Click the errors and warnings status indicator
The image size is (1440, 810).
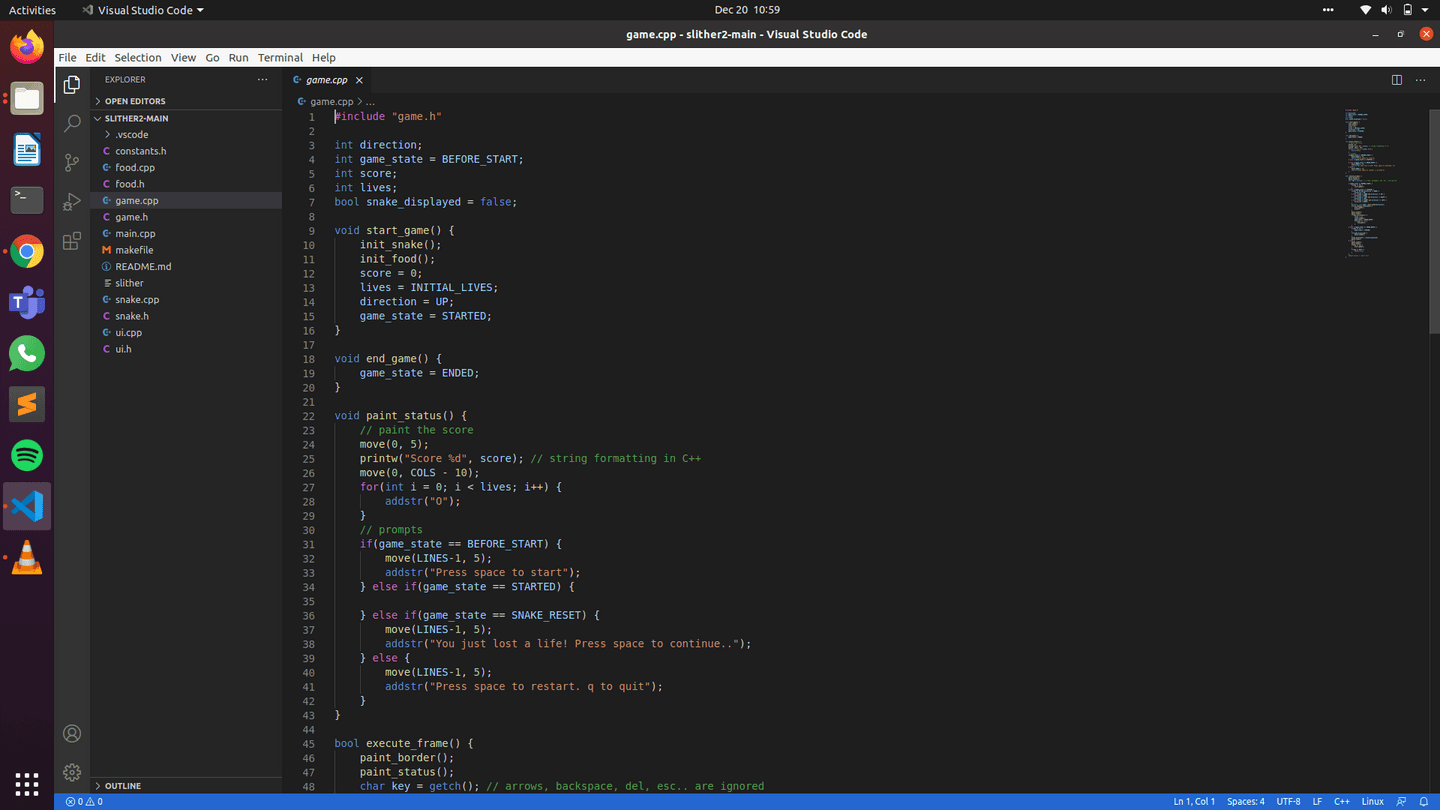84,802
